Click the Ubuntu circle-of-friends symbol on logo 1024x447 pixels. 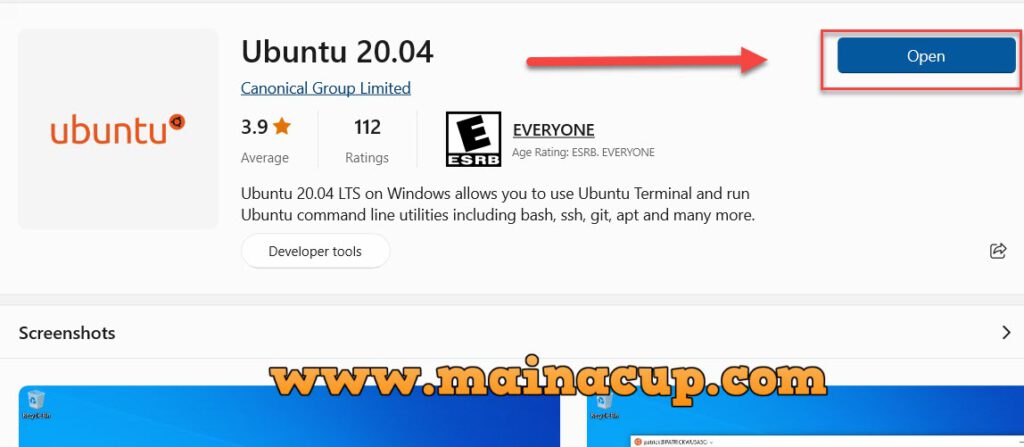[176, 122]
